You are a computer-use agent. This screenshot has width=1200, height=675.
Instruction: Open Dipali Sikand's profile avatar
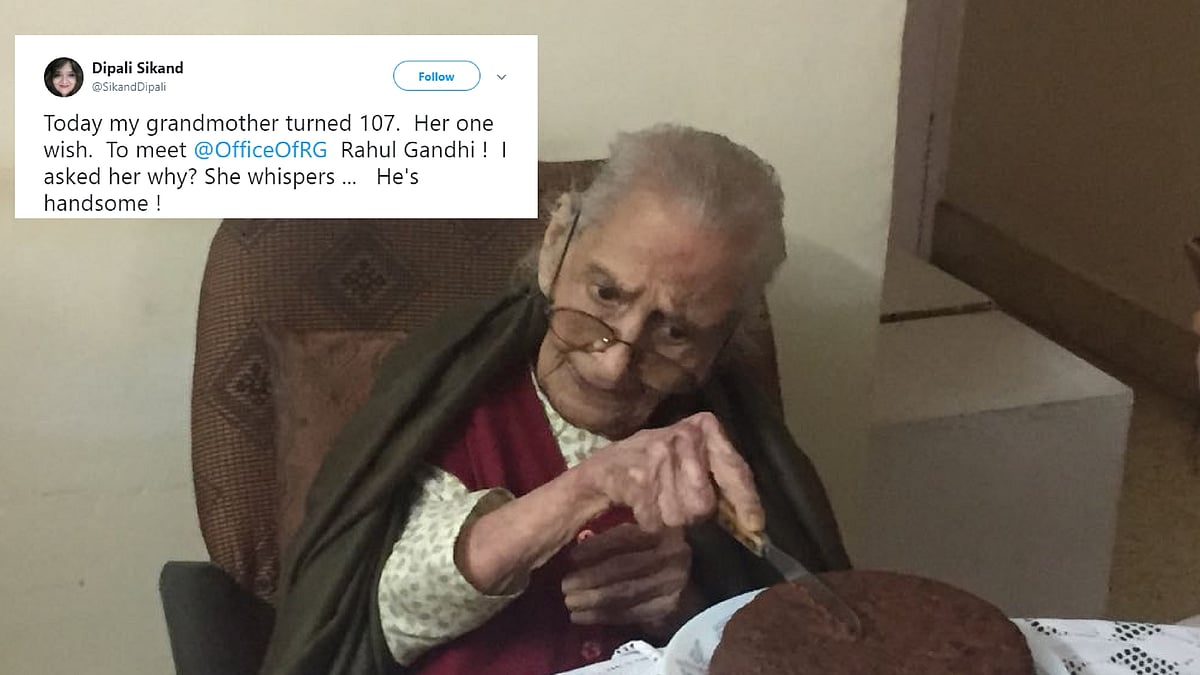[63, 77]
